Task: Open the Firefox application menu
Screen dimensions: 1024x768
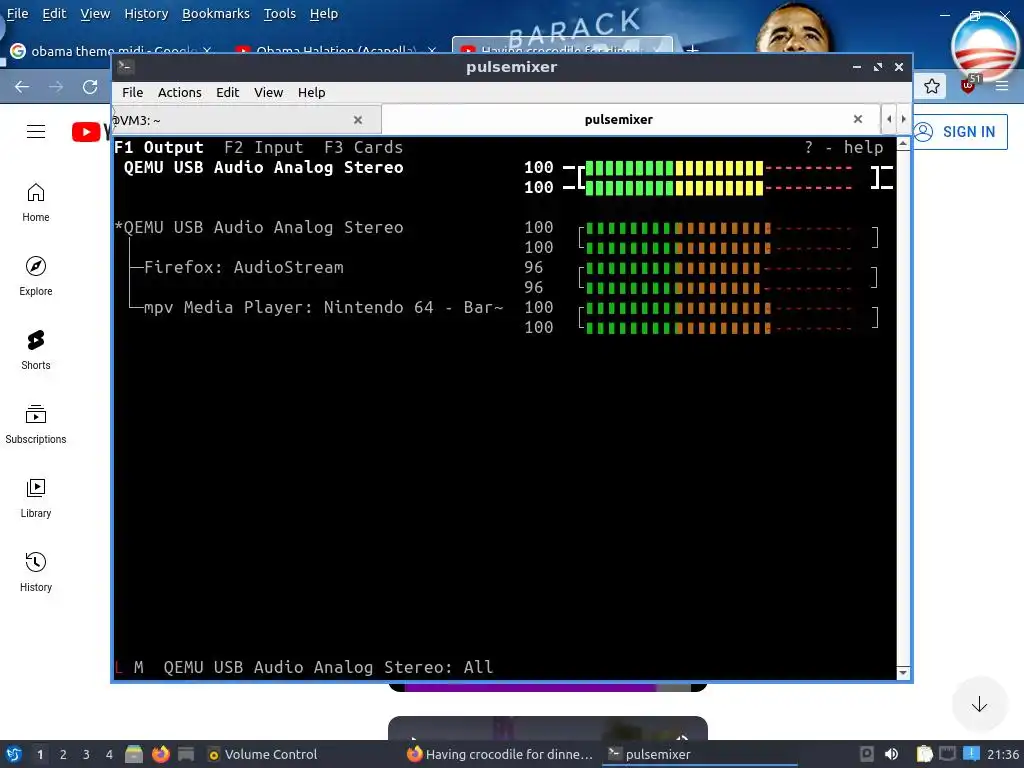Action: click(1002, 86)
